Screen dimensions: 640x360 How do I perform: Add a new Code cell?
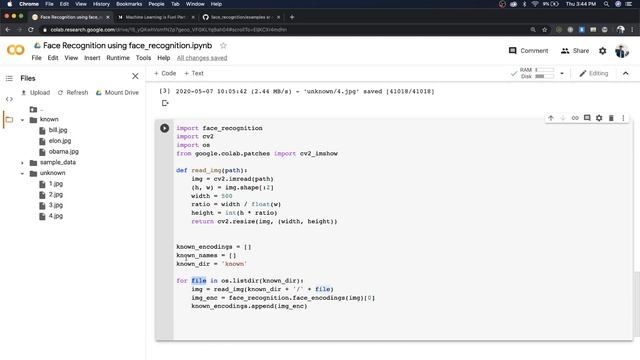(165, 73)
